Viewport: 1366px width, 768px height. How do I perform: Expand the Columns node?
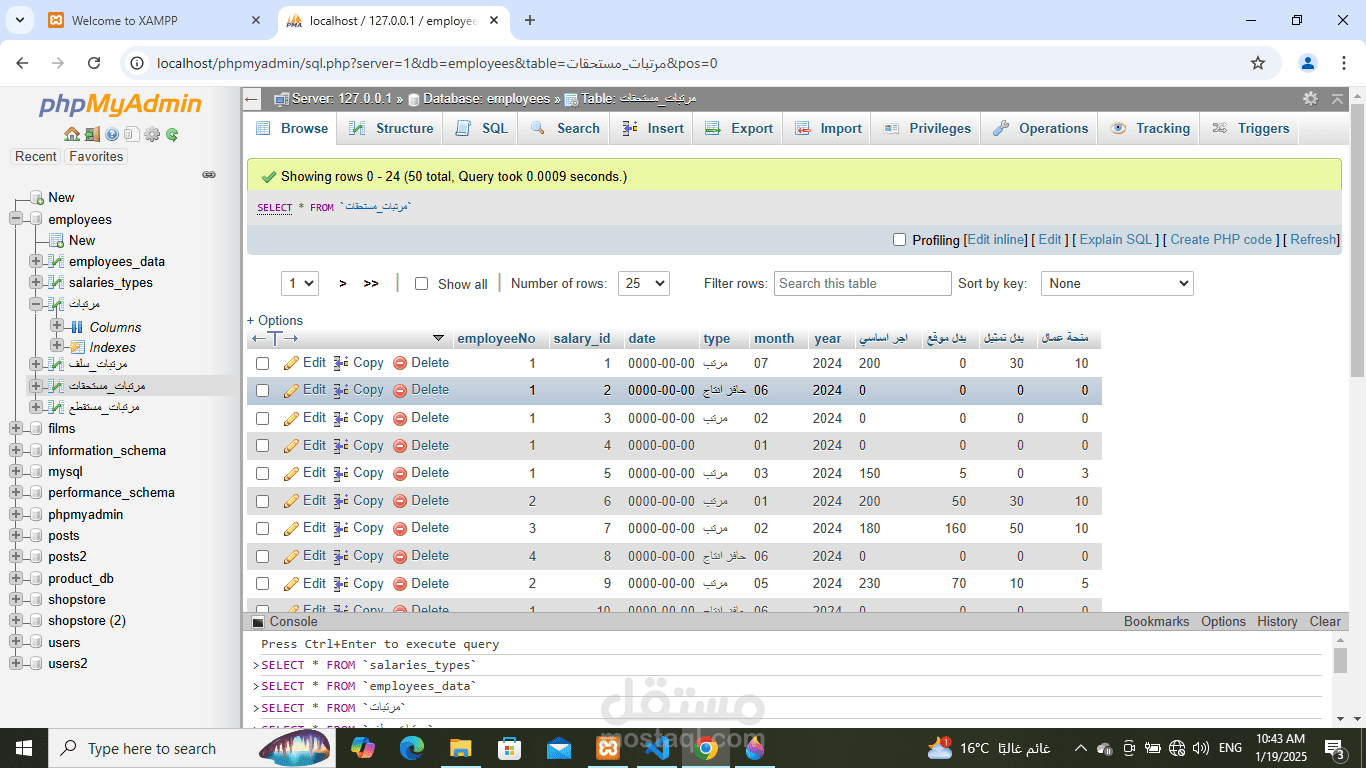(x=57, y=326)
